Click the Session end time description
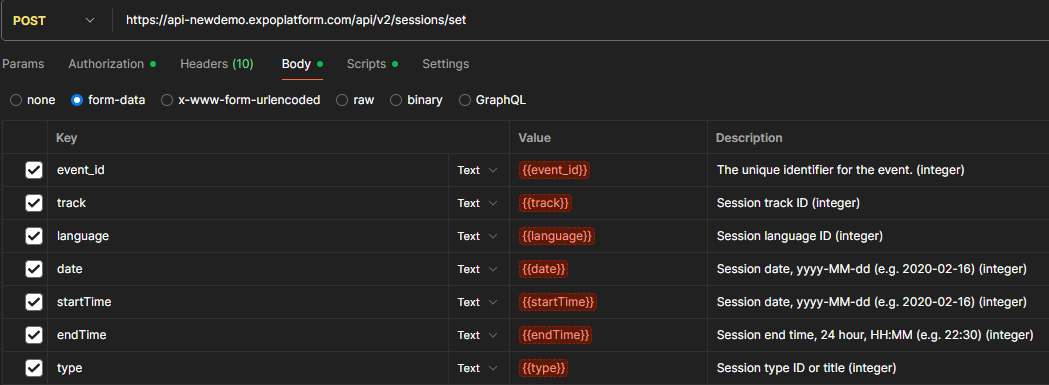The height and width of the screenshot is (385, 1049). point(874,335)
